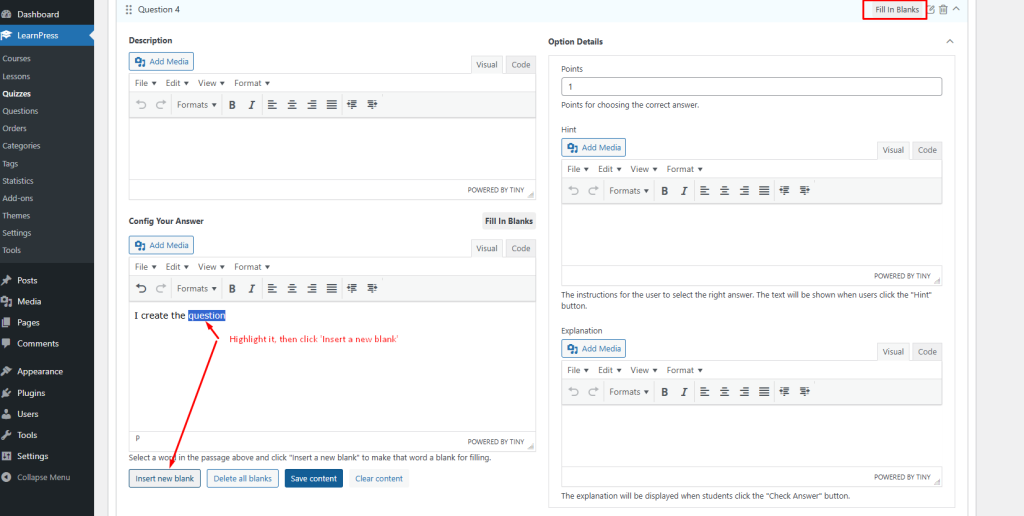The height and width of the screenshot is (516, 1024).
Task: Click into the Points input field
Action: (x=751, y=87)
